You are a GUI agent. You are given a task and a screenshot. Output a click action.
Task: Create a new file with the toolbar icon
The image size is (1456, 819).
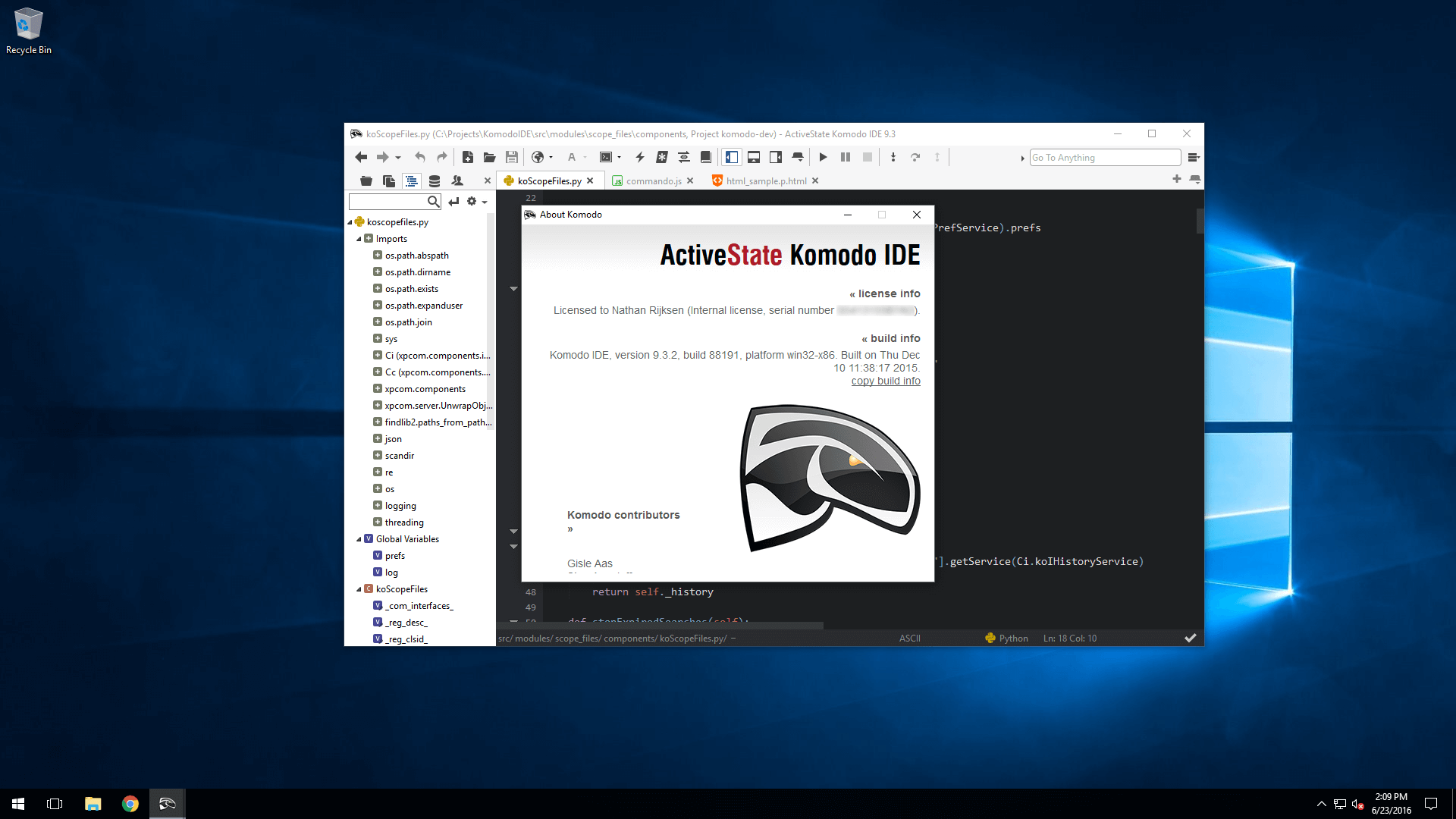(468, 157)
